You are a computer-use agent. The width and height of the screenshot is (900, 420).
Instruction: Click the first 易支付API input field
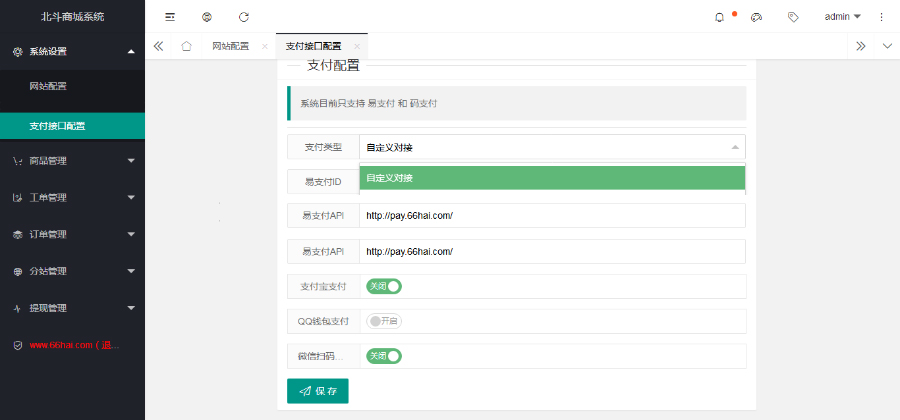551,216
